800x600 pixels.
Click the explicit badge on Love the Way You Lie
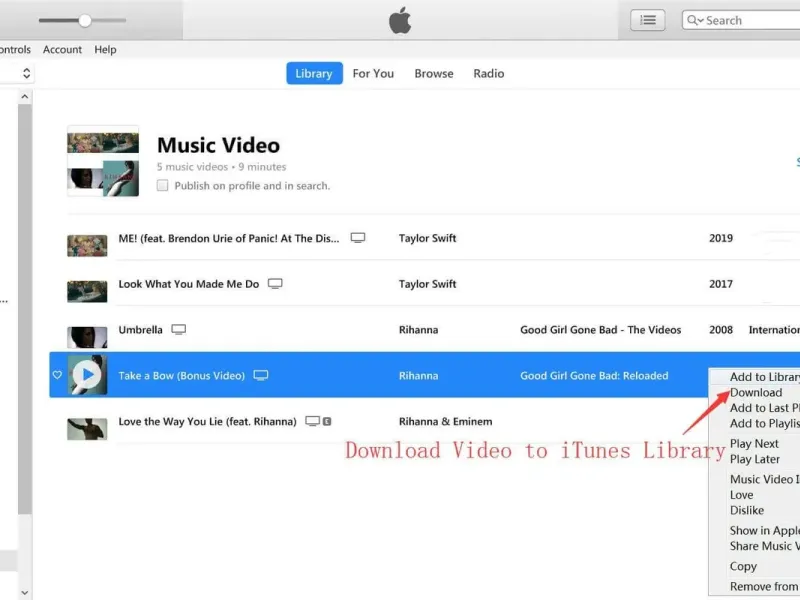(x=327, y=421)
